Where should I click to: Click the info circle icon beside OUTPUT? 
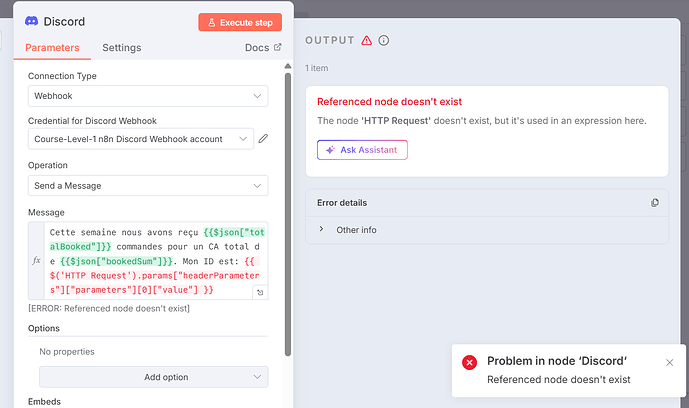click(x=384, y=41)
